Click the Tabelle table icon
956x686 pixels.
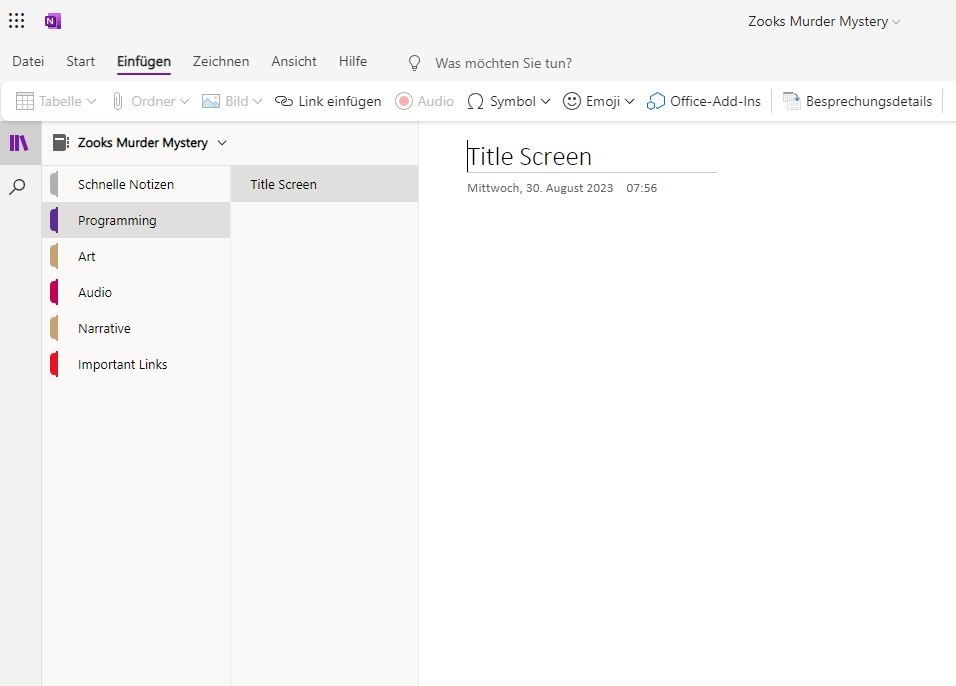click(x=24, y=101)
